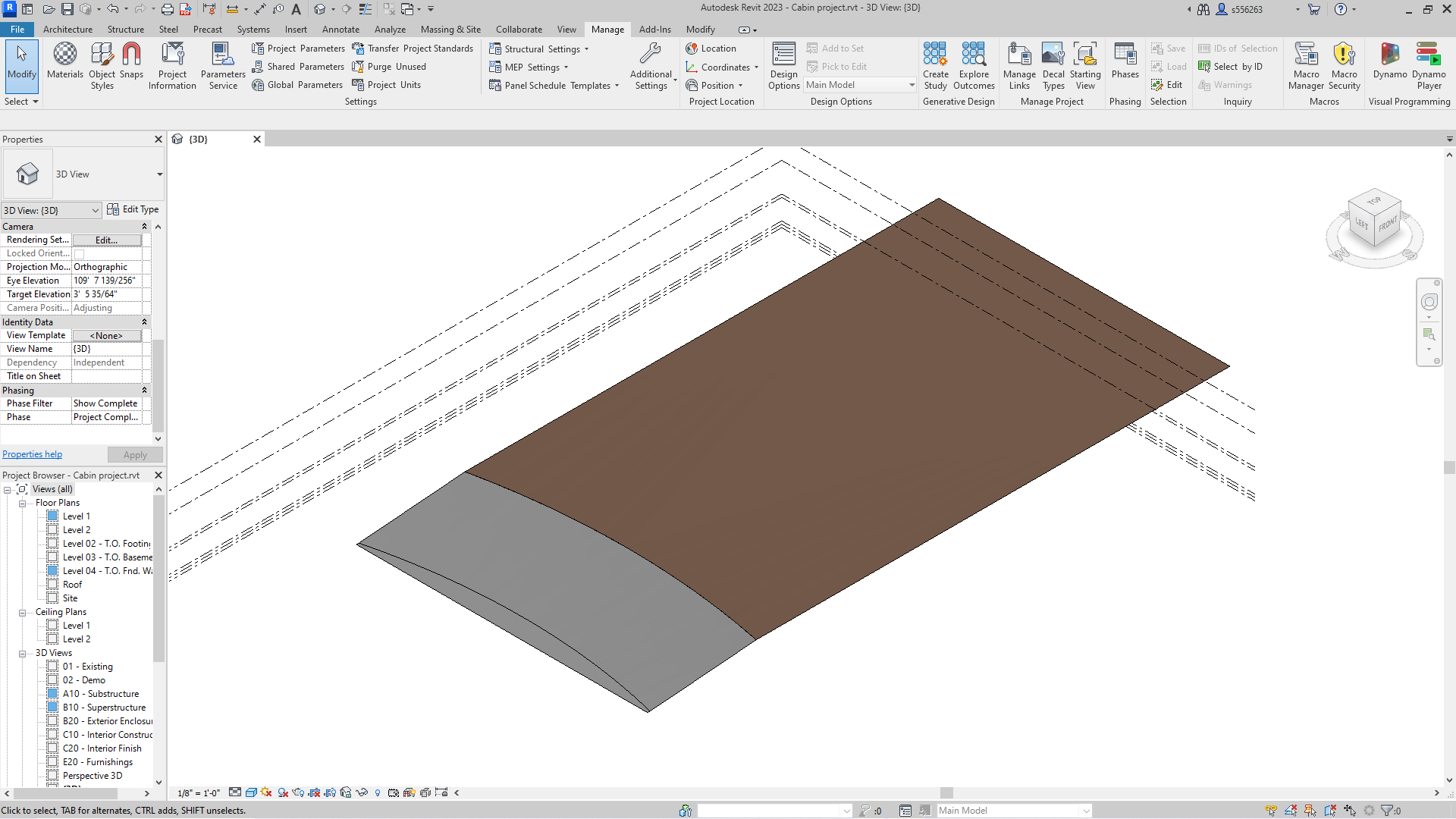Click the Apply button in Properties
The width and height of the screenshot is (1456, 819).
(135, 454)
